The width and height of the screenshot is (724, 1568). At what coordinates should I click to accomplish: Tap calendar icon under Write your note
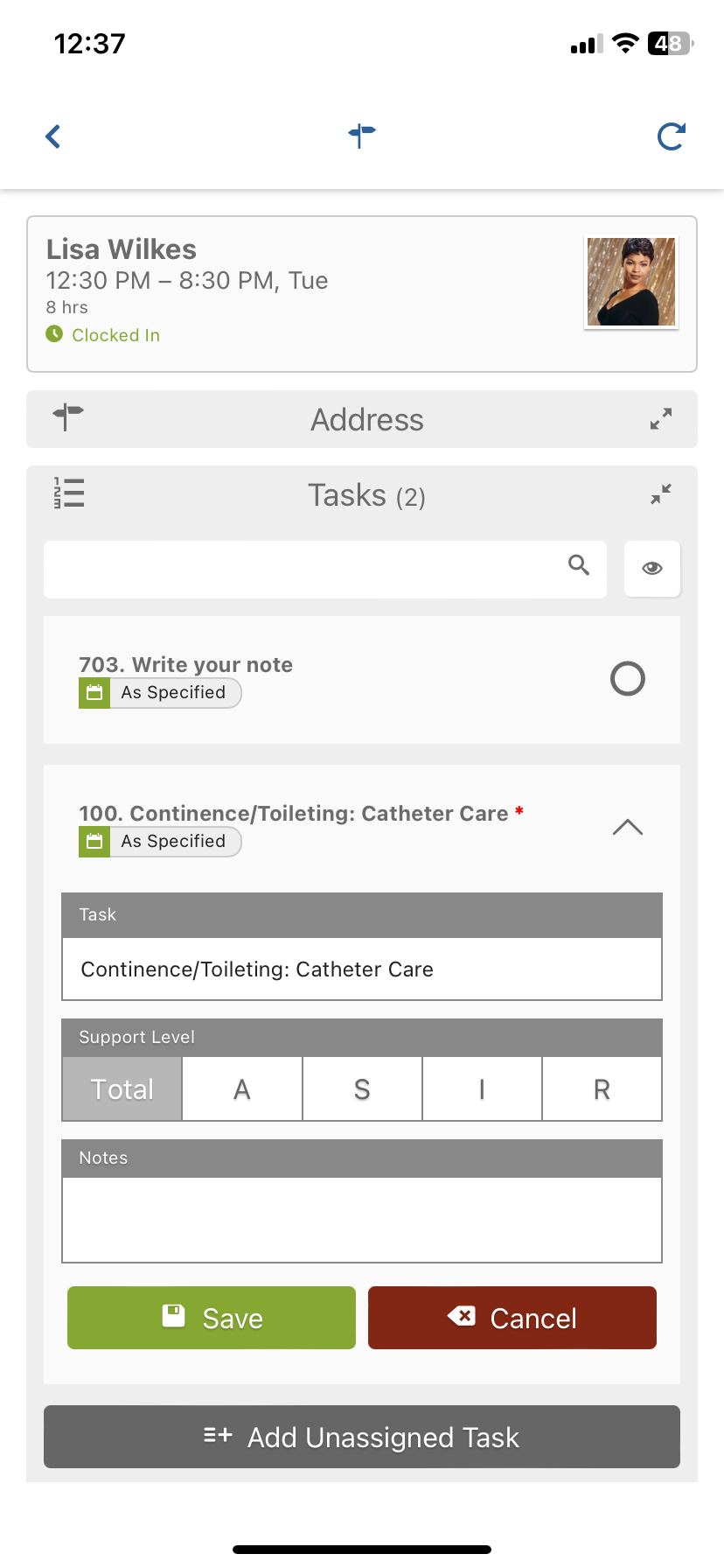pyautogui.click(x=94, y=693)
